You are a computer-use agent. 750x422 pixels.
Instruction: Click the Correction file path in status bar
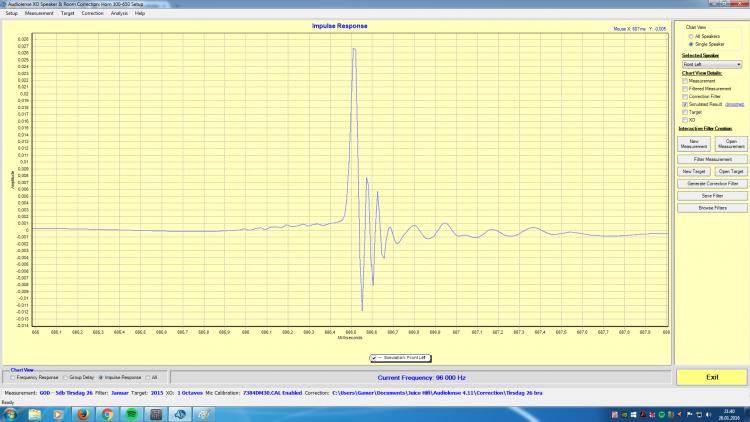point(437,393)
